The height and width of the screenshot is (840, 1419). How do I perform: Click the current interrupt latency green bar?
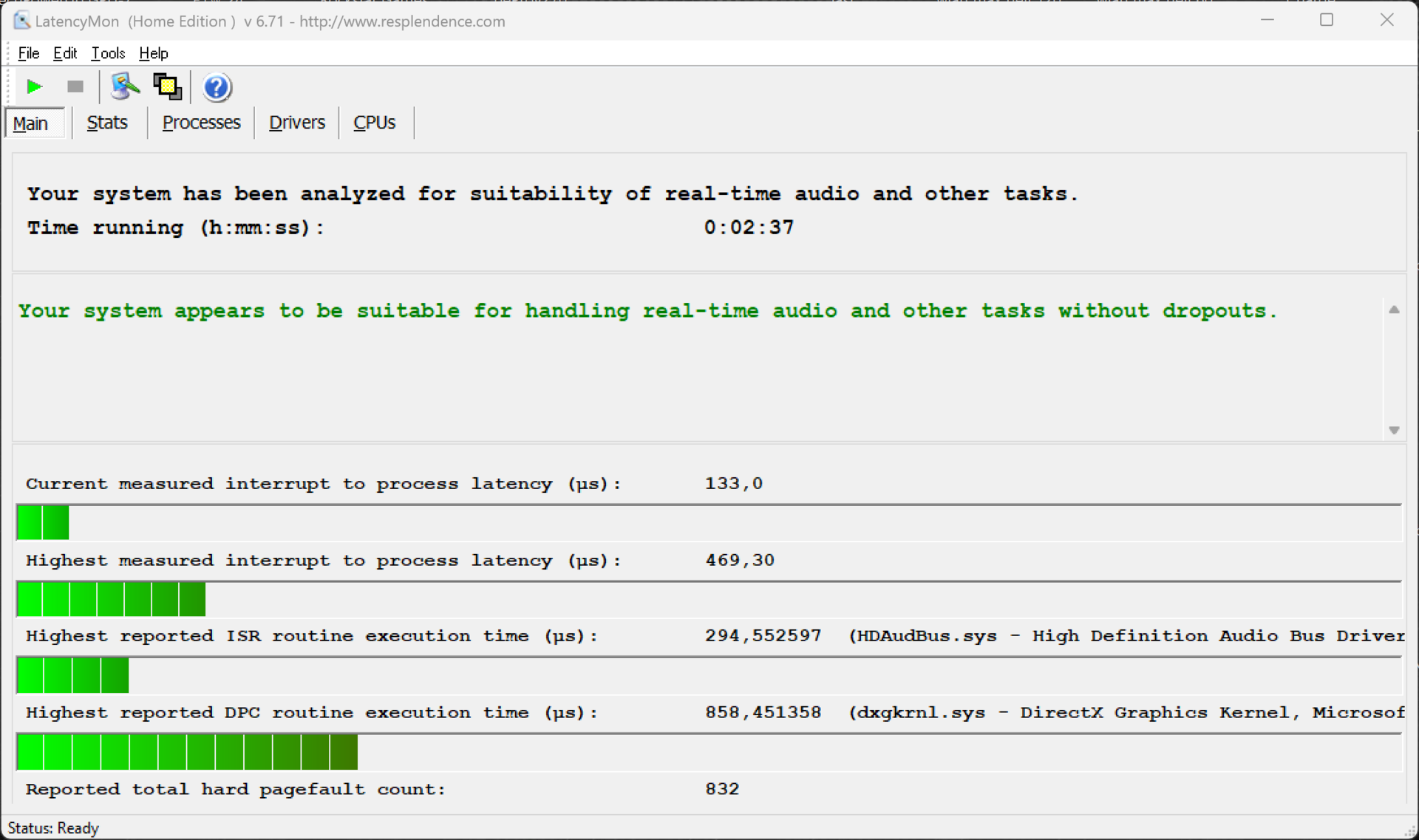[43, 522]
